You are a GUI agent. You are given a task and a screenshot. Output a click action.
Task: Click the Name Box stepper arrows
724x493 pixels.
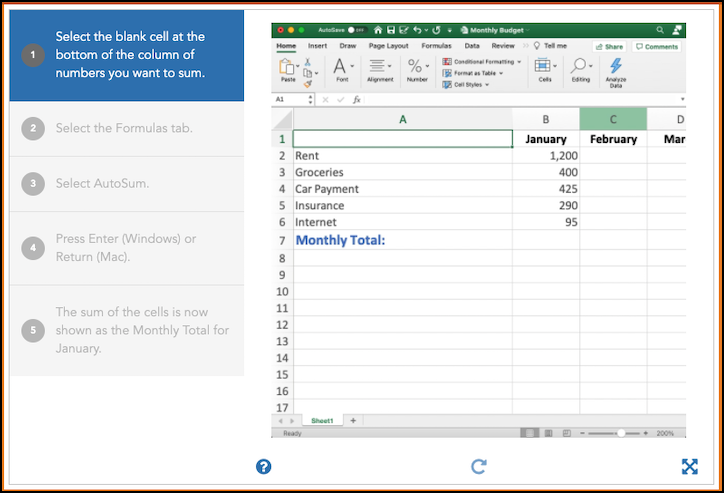310,99
